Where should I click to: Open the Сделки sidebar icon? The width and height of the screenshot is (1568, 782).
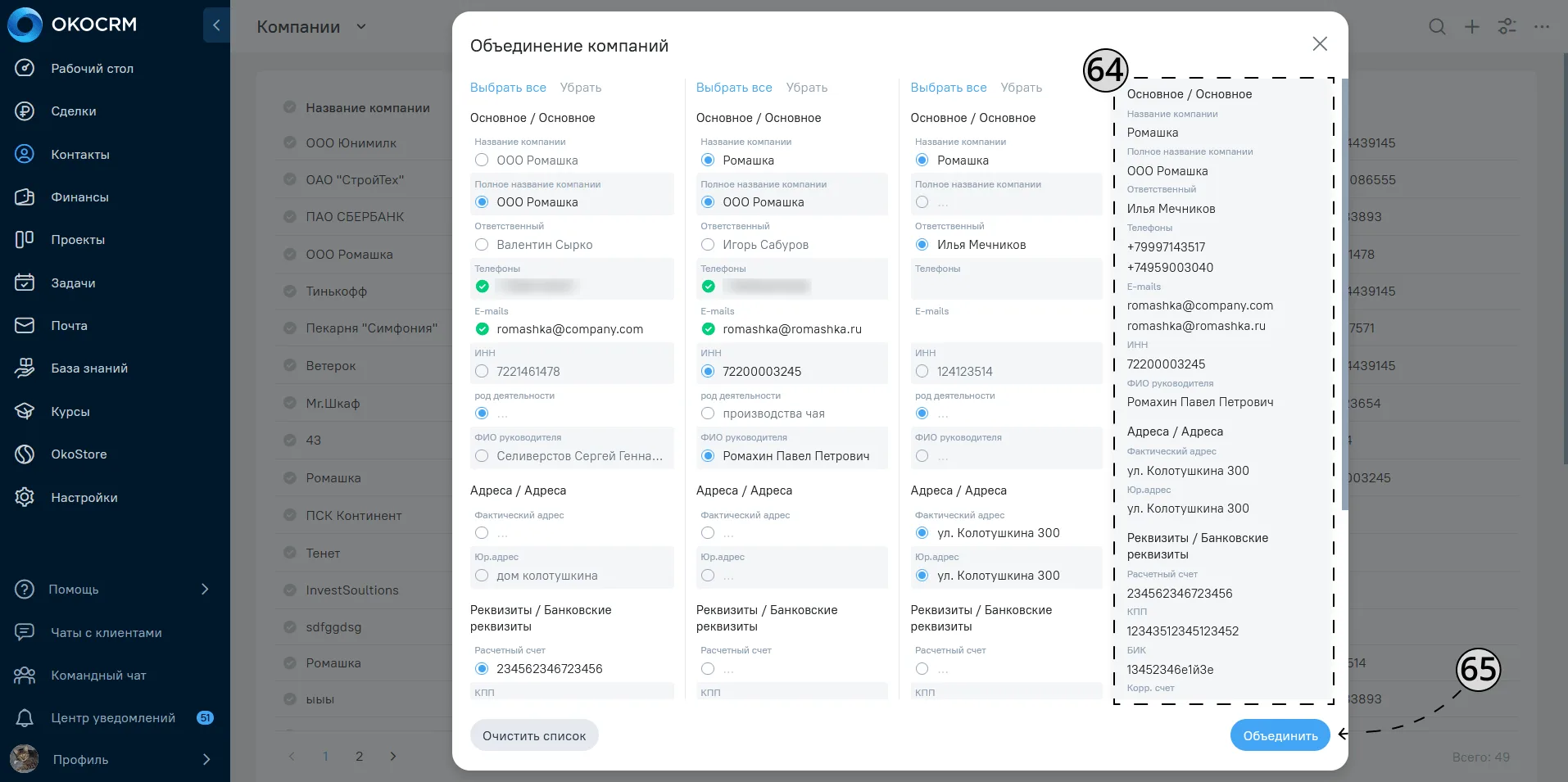(25, 111)
